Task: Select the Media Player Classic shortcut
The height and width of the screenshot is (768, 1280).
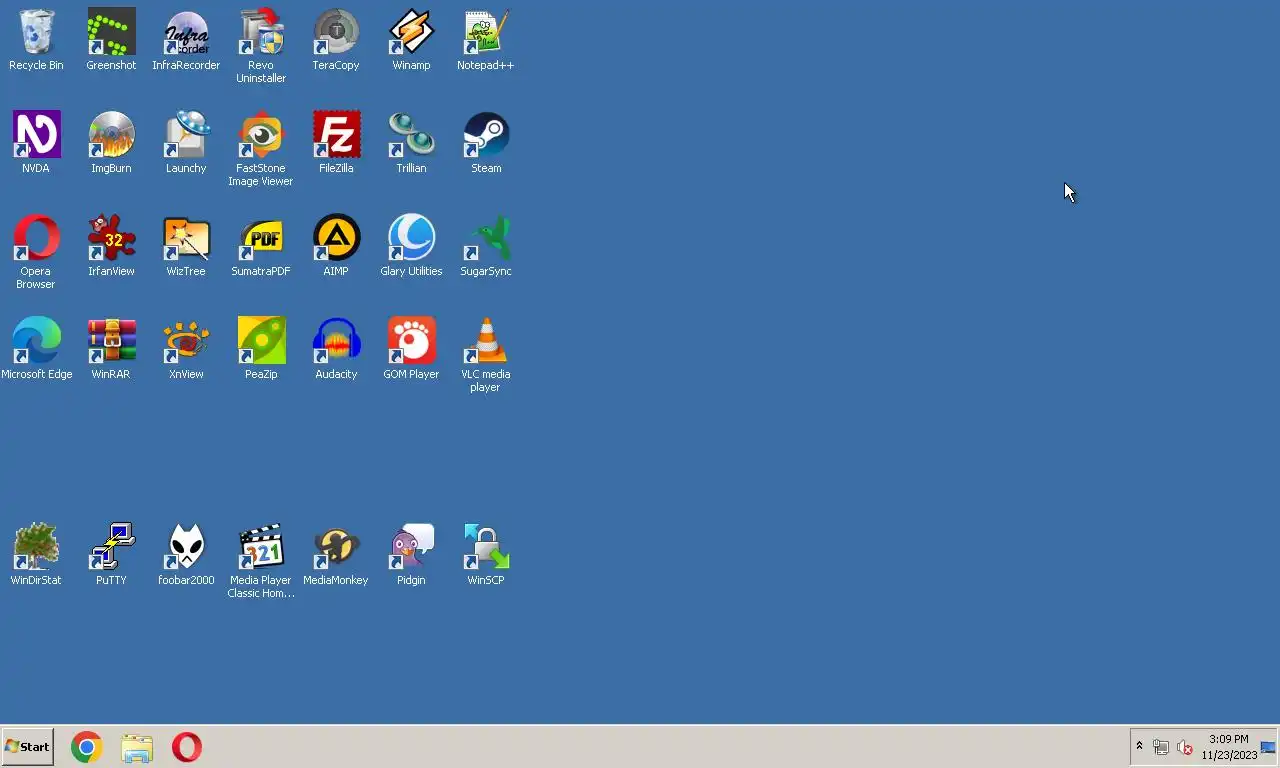Action: pos(261,561)
